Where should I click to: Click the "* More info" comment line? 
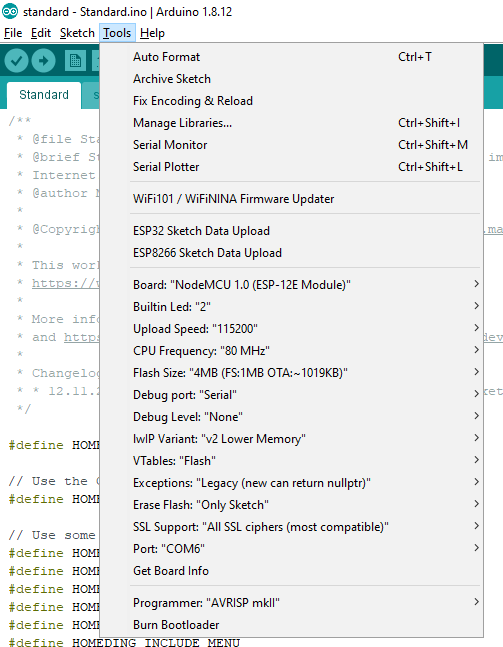pos(58,319)
